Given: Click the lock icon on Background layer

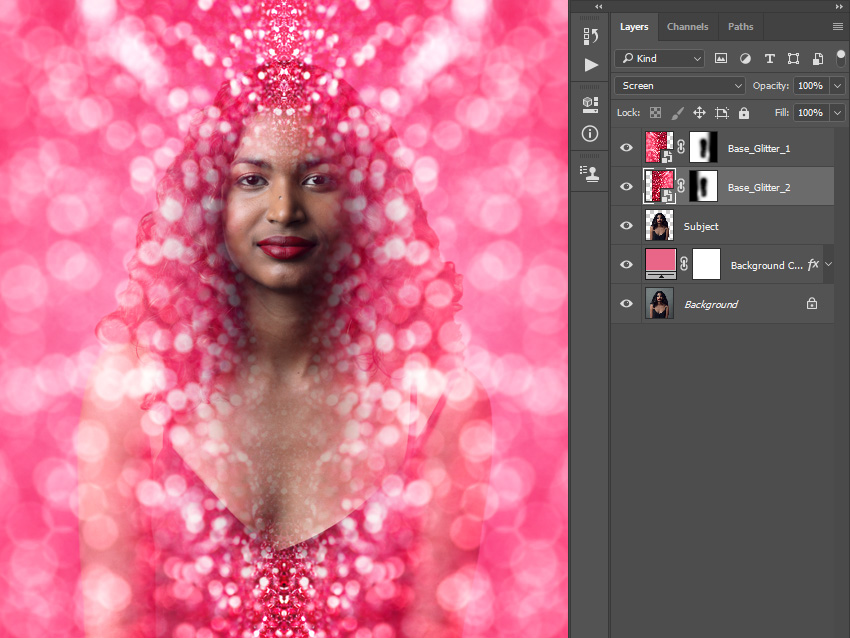Looking at the screenshot, I should pos(812,304).
